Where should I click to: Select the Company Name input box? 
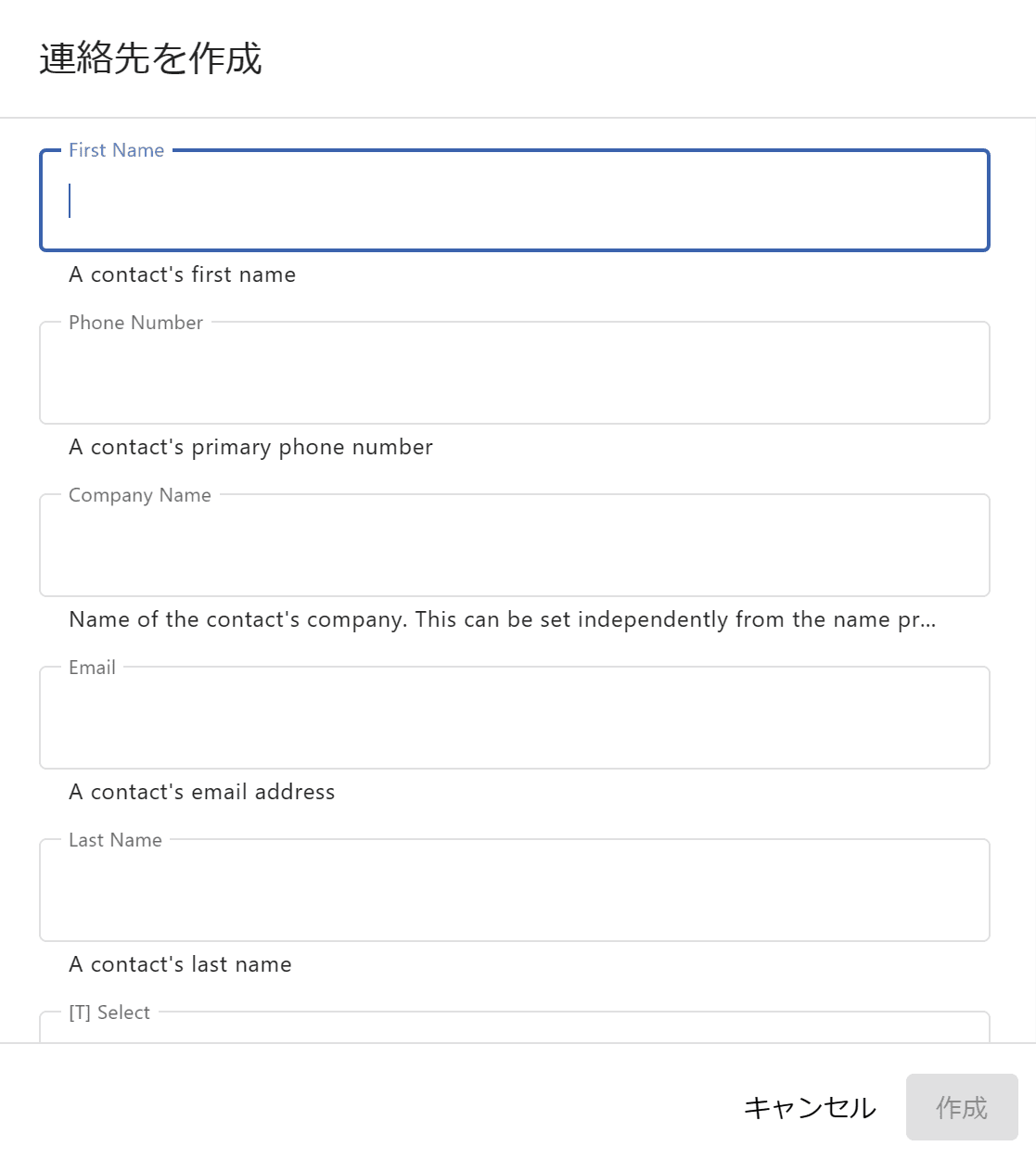coord(514,546)
